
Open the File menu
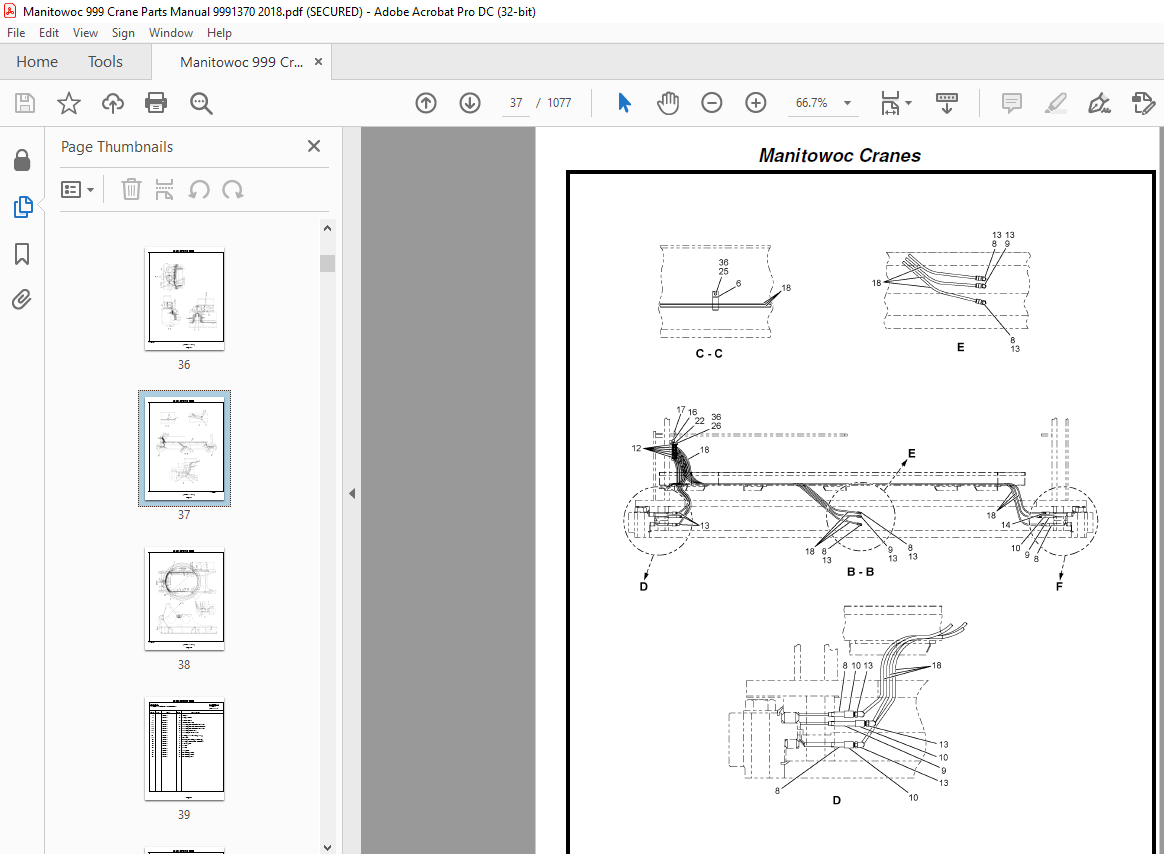click(x=16, y=33)
